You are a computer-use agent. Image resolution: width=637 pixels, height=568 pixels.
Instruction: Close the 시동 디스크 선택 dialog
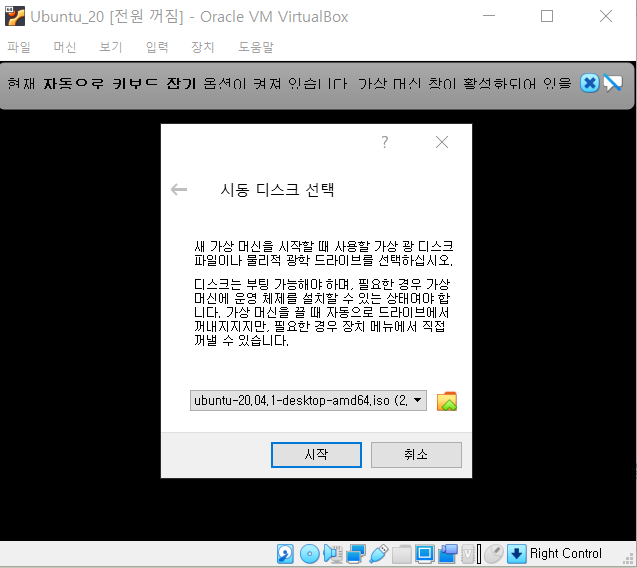click(x=442, y=142)
